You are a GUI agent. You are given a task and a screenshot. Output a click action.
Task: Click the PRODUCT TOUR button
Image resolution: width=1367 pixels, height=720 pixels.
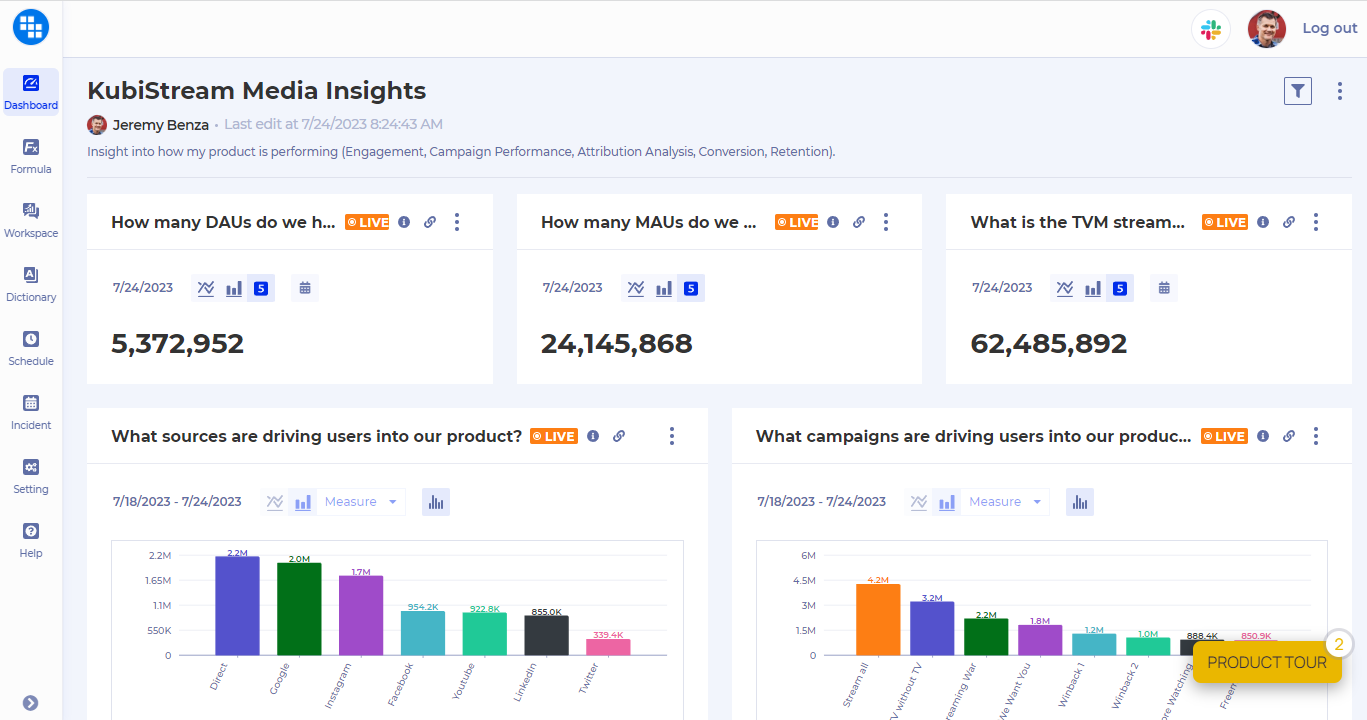(1267, 662)
